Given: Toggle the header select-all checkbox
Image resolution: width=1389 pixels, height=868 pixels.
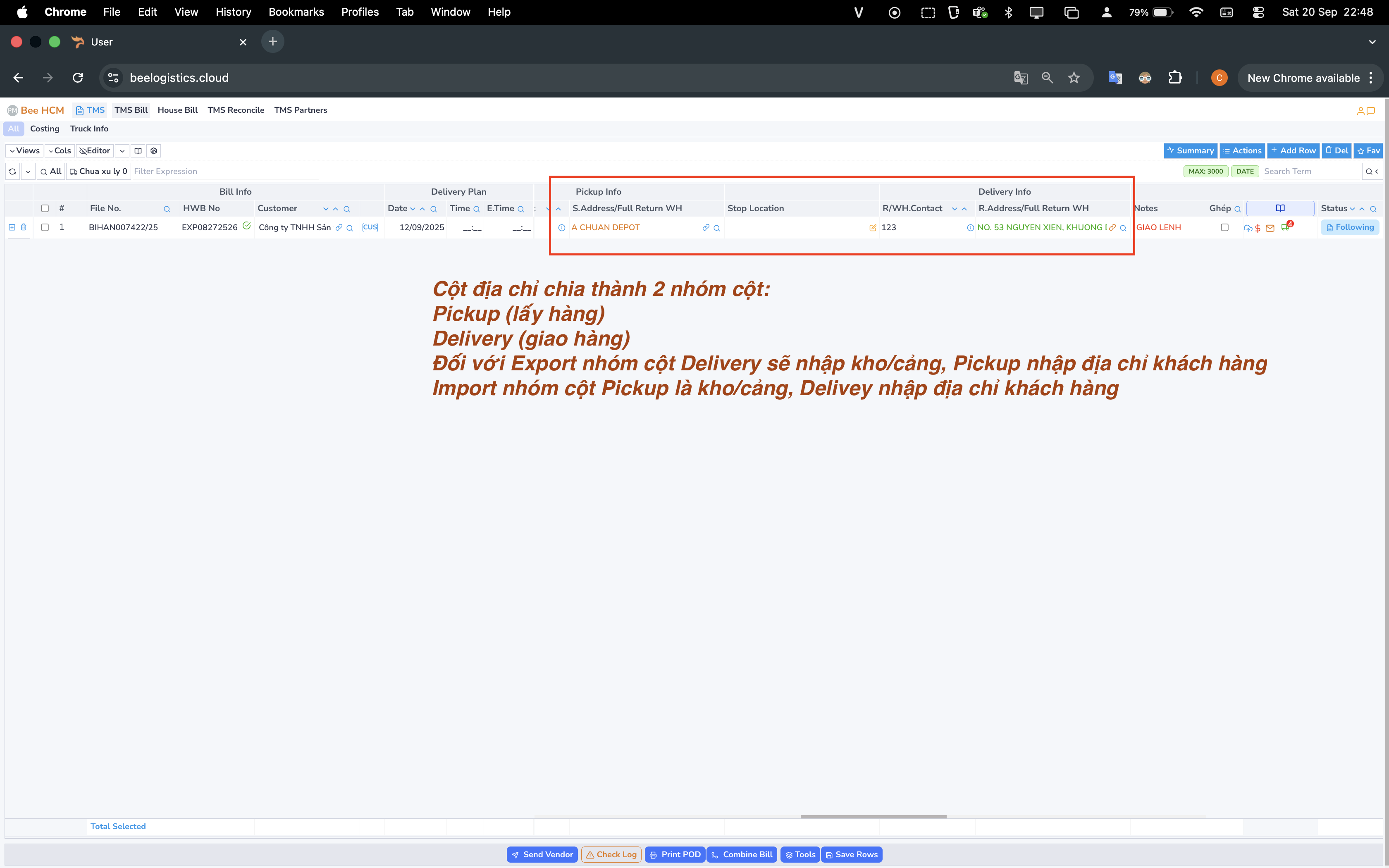Looking at the screenshot, I should pos(45,208).
